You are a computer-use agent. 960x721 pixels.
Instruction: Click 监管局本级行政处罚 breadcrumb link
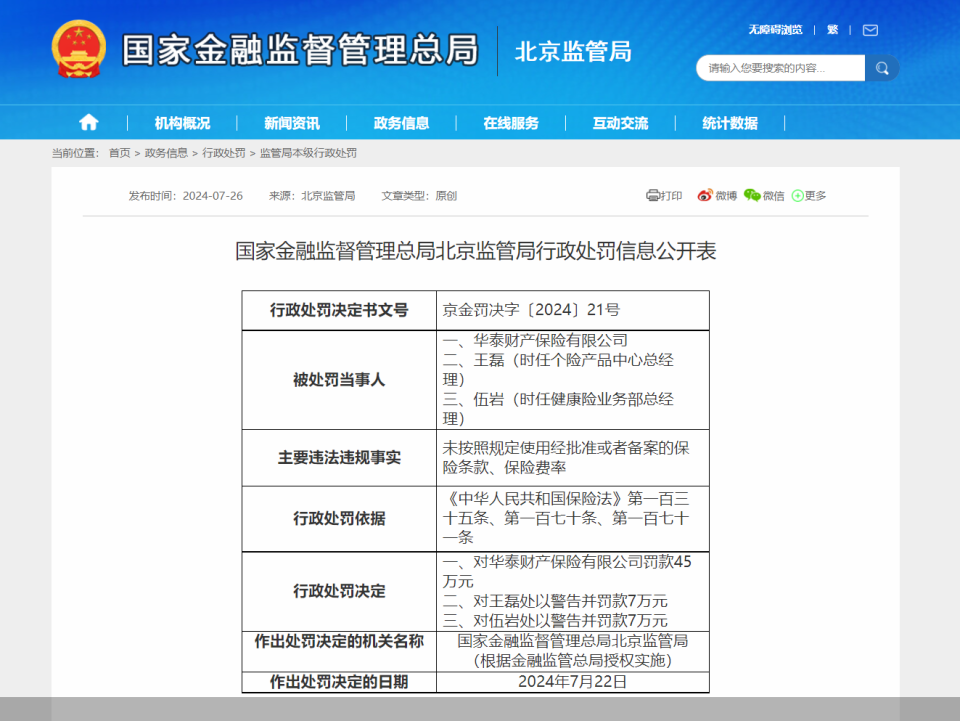[x=308, y=153]
